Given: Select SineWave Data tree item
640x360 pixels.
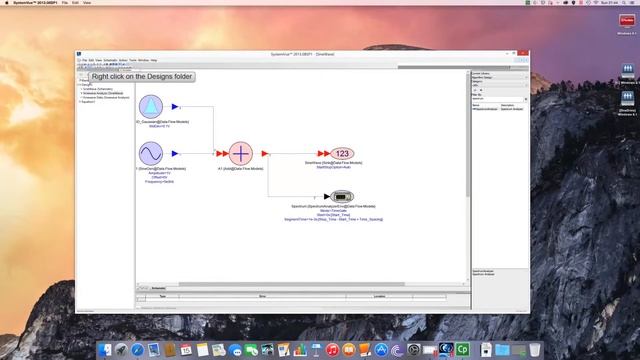Looking at the screenshot, I should [106, 98].
